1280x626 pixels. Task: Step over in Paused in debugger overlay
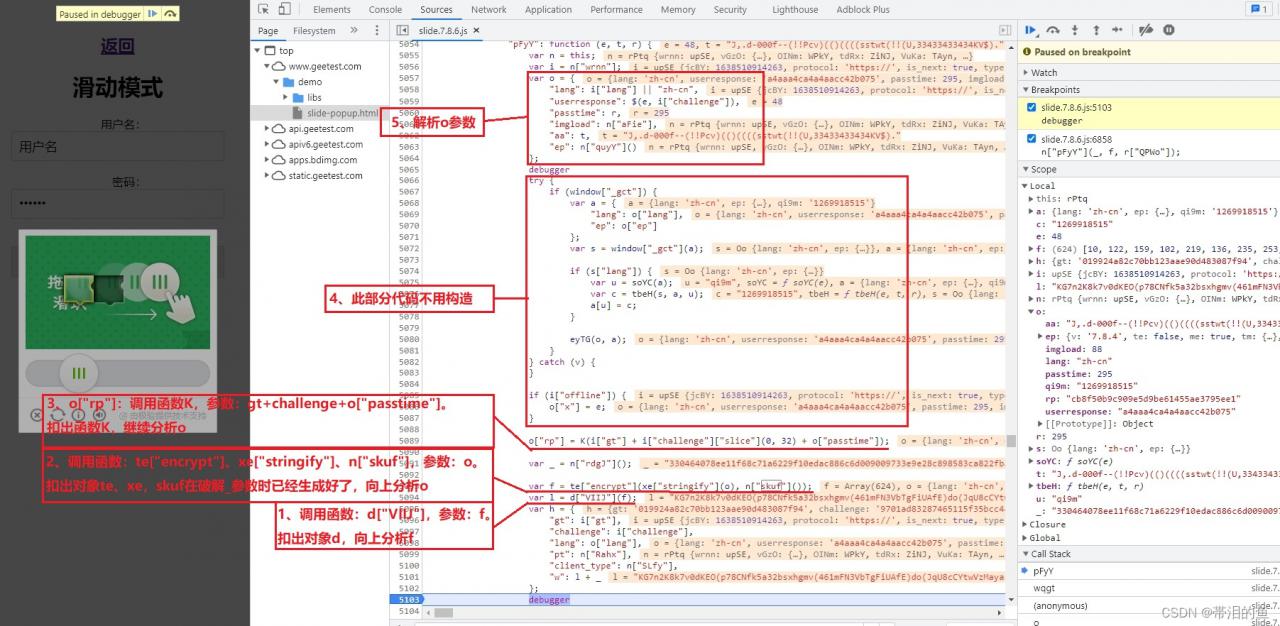(x=170, y=14)
